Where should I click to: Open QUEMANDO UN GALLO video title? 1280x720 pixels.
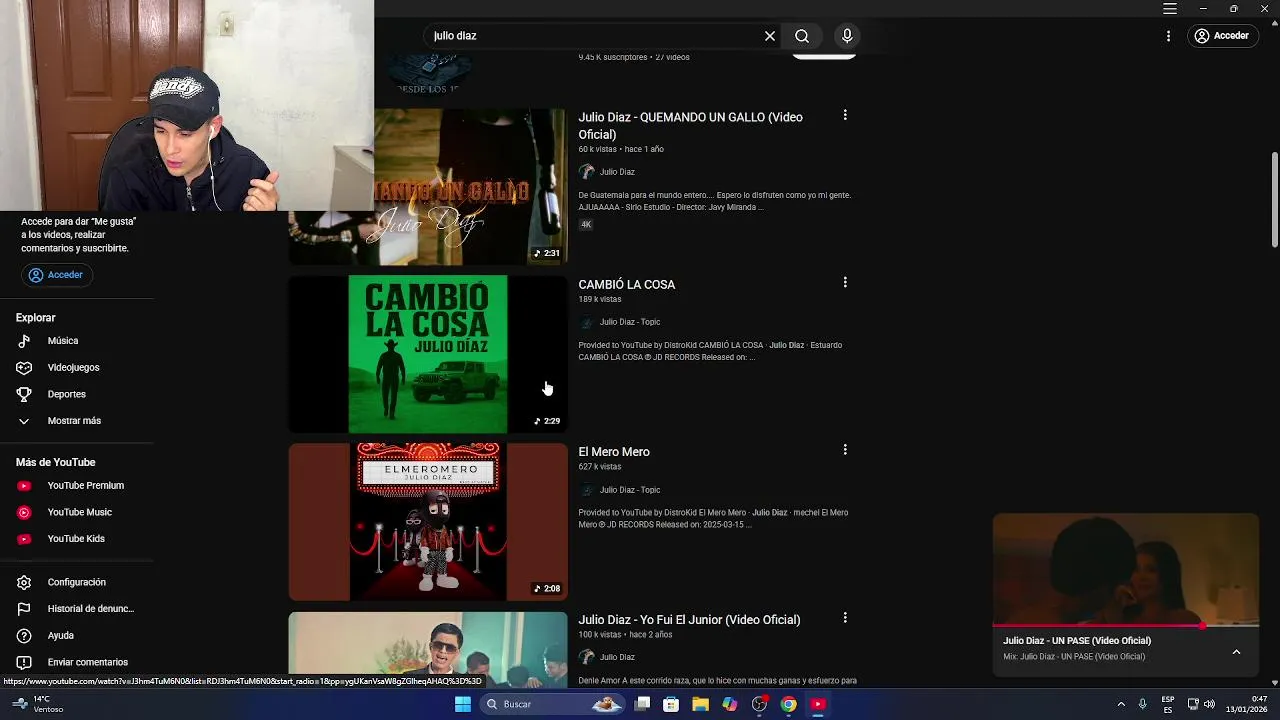[690, 125]
